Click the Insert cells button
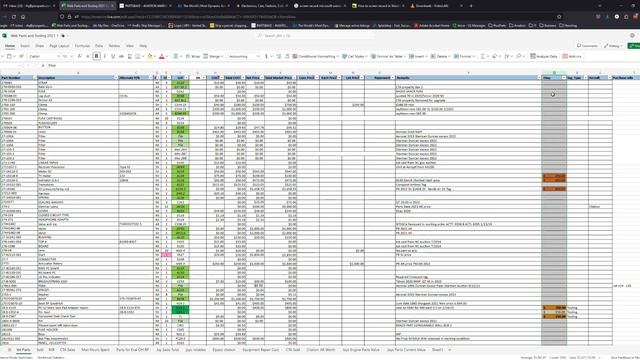Screen dimensions: 640x360 (x=418, y=56)
